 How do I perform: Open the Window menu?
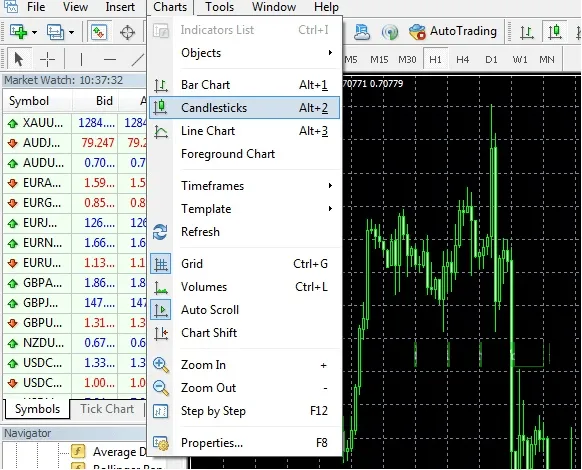pyautogui.click(x=274, y=7)
